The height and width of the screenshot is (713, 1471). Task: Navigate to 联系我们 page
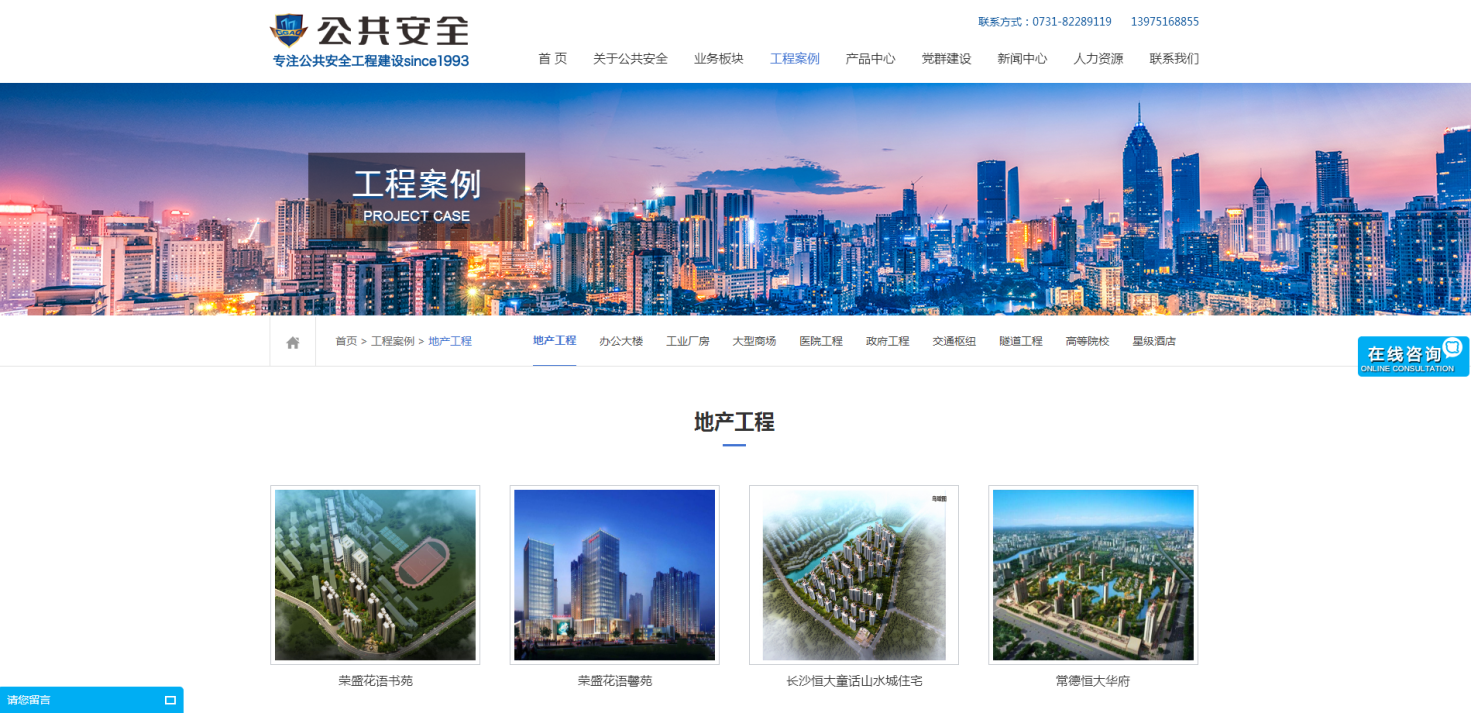[x=1173, y=59]
